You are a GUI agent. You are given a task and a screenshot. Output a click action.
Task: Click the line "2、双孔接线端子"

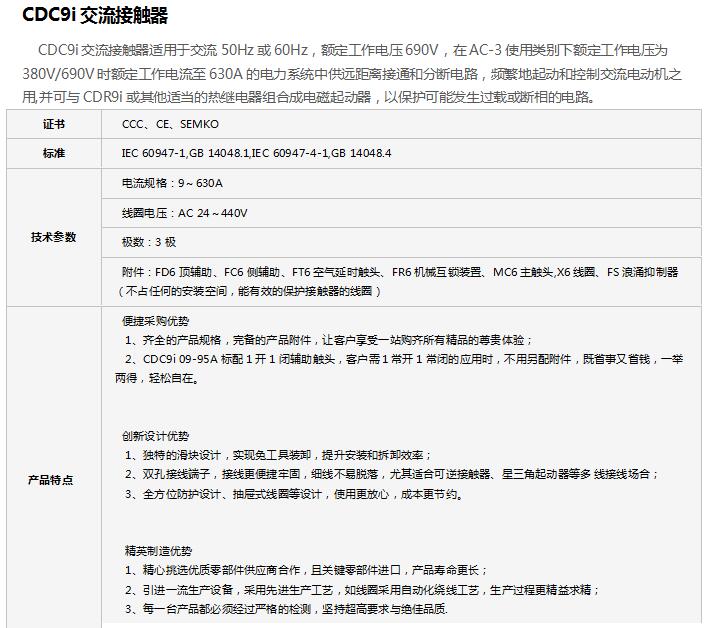pyautogui.click(x=392, y=474)
